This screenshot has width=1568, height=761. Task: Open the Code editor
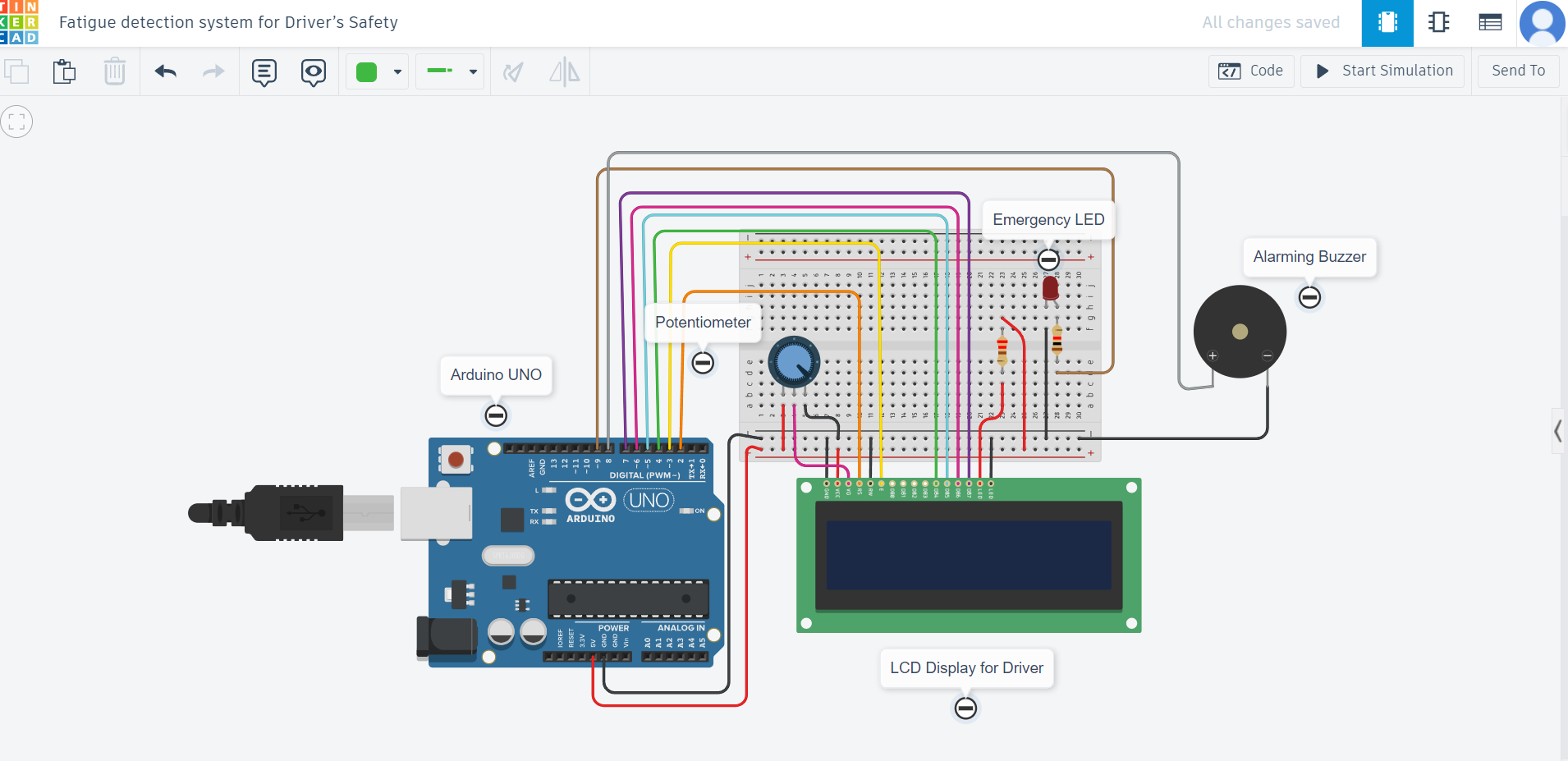coord(1250,71)
